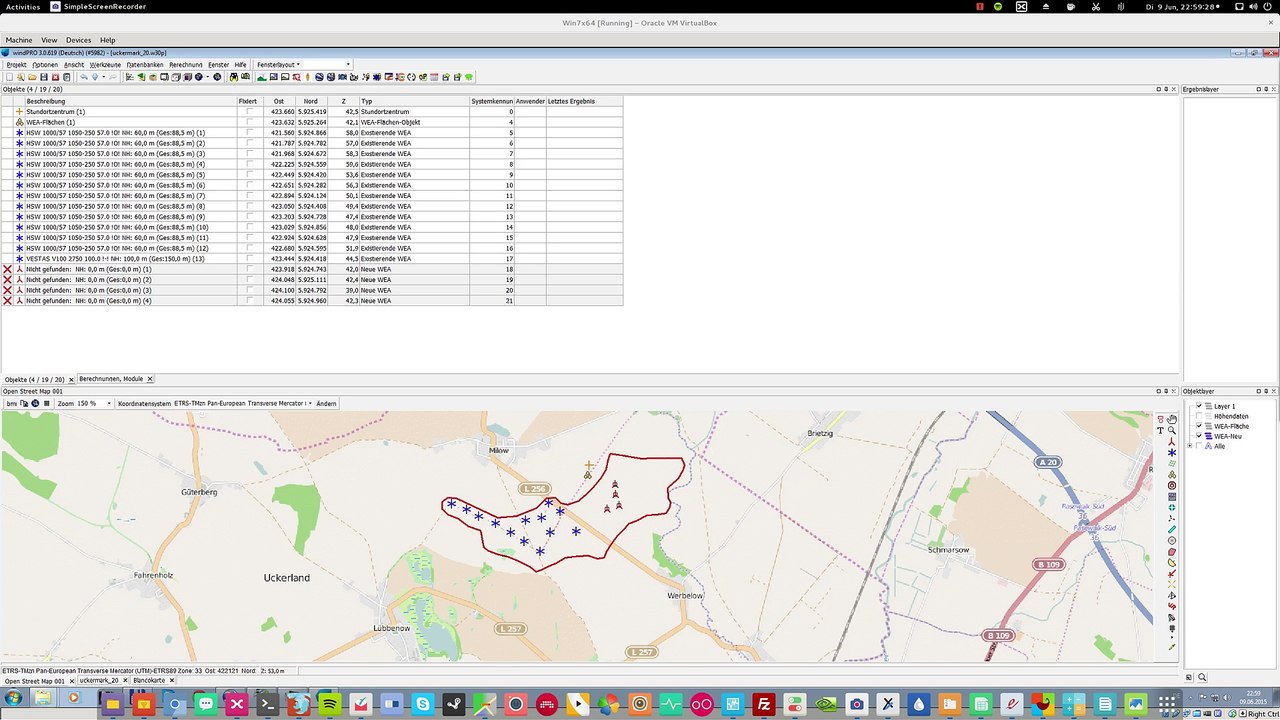This screenshot has height=720, width=1280.
Task: Select the red arrow tool in map toolbar
Action: coord(1172,574)
